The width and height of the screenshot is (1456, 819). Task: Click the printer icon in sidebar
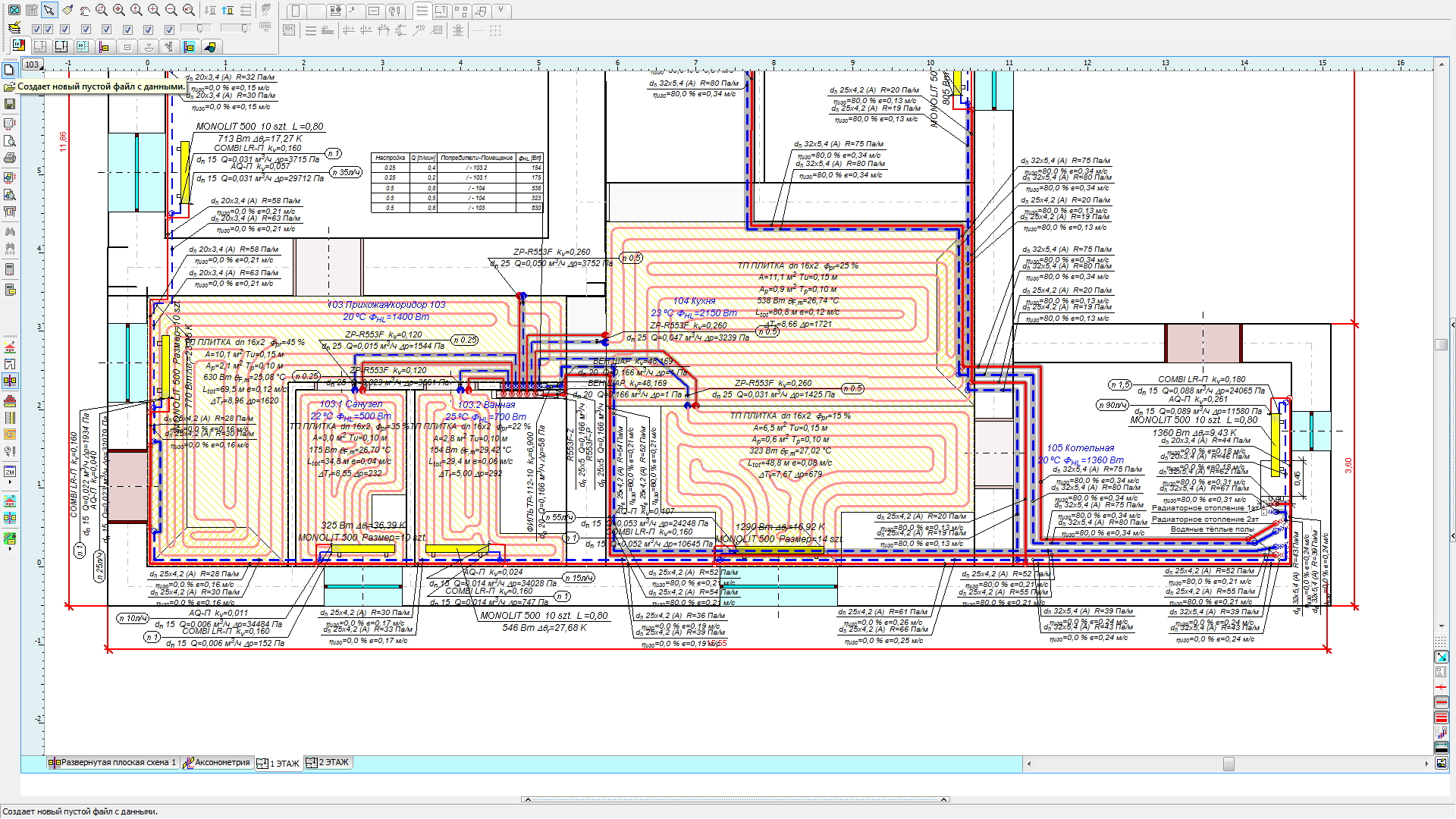(x=10, y=158)
